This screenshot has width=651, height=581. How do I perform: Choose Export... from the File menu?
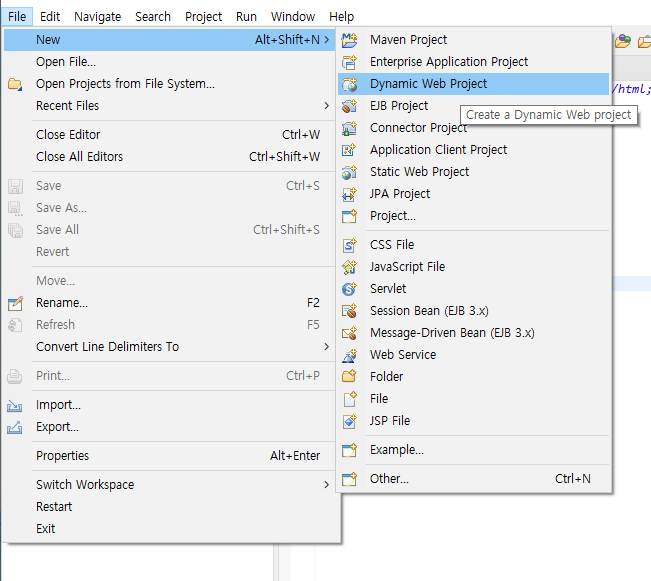pyautogui.click(x=169, y=427)
